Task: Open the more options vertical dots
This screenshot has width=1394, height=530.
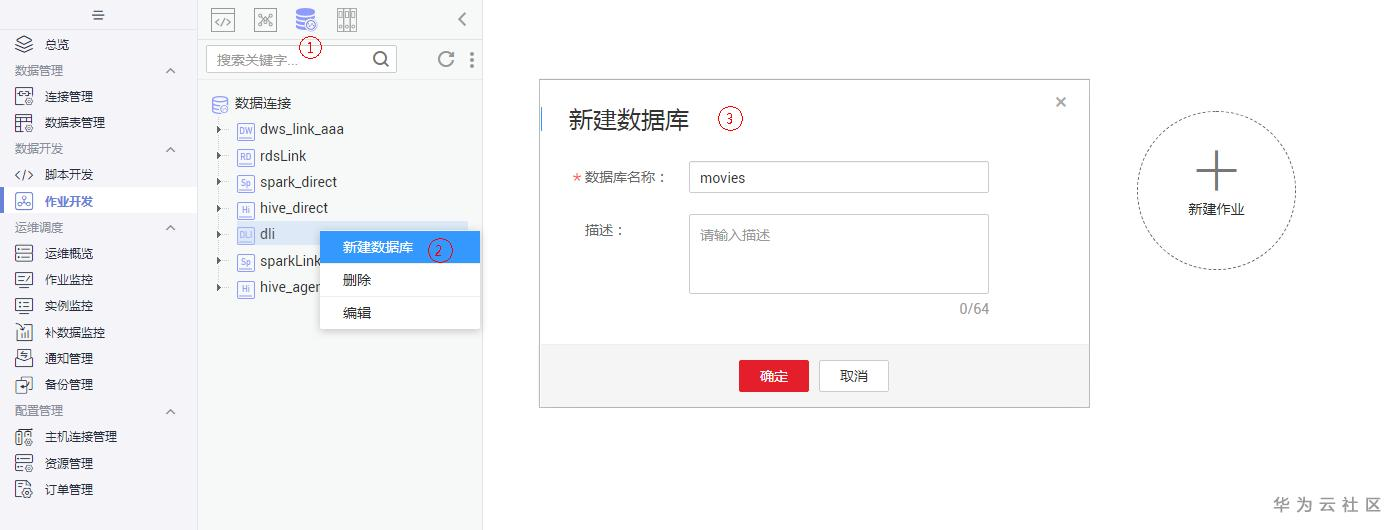Action: pos(472,59)
